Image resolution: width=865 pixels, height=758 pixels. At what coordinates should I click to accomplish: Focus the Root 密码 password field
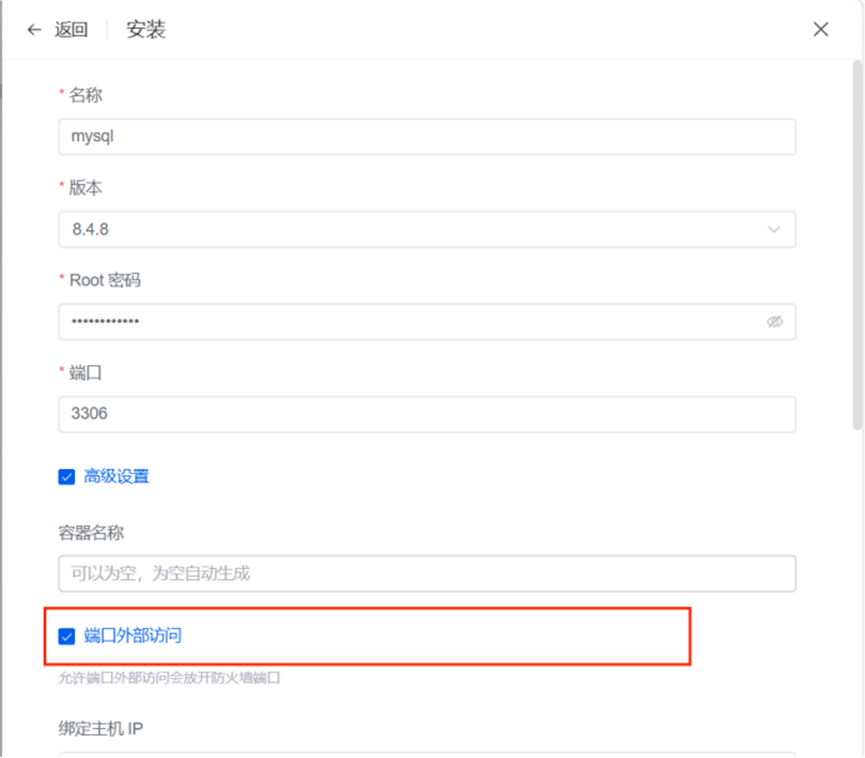tap(427, 322)
